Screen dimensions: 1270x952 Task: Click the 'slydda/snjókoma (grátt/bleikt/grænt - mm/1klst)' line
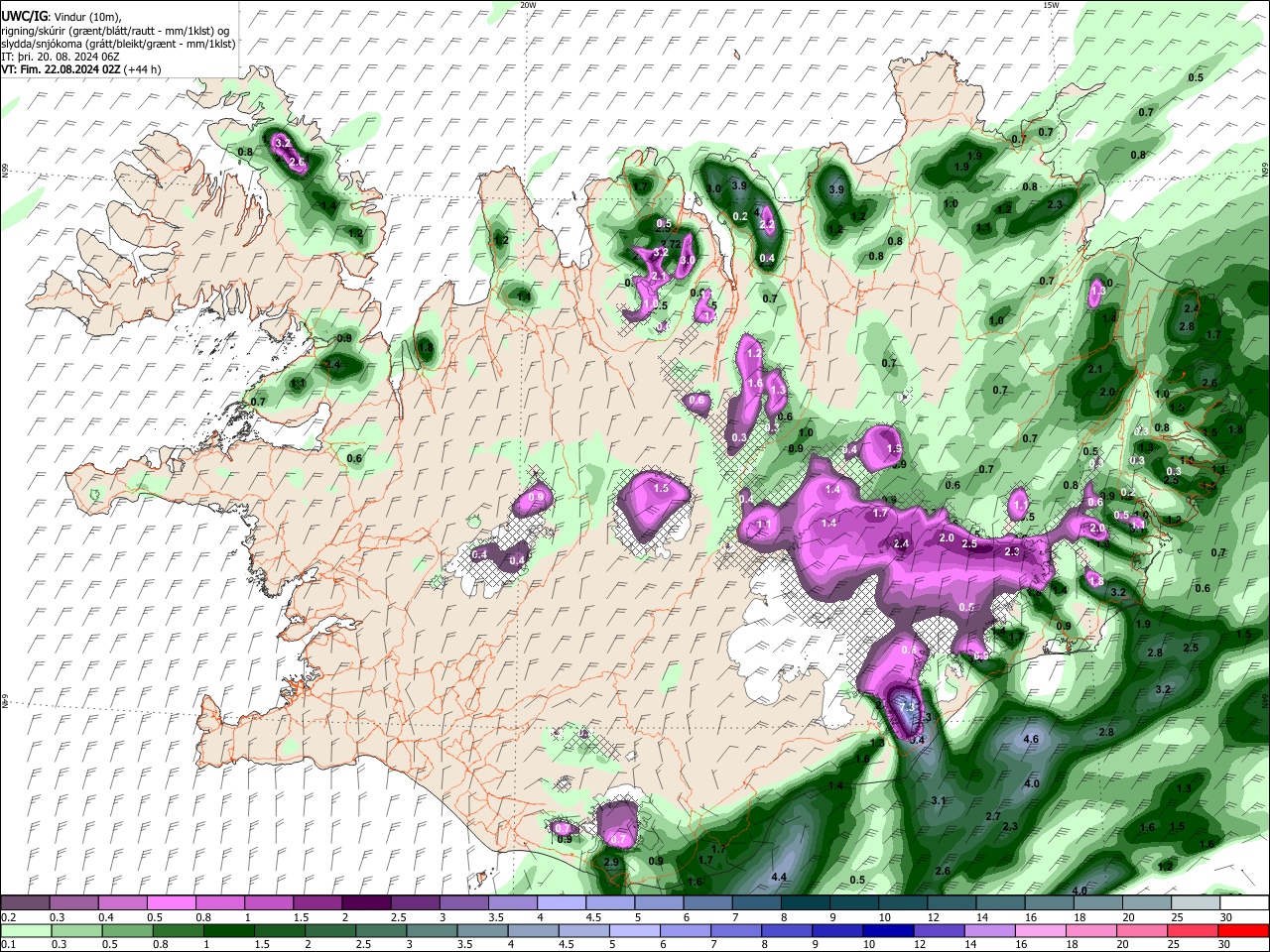click(x=118, y=44)
